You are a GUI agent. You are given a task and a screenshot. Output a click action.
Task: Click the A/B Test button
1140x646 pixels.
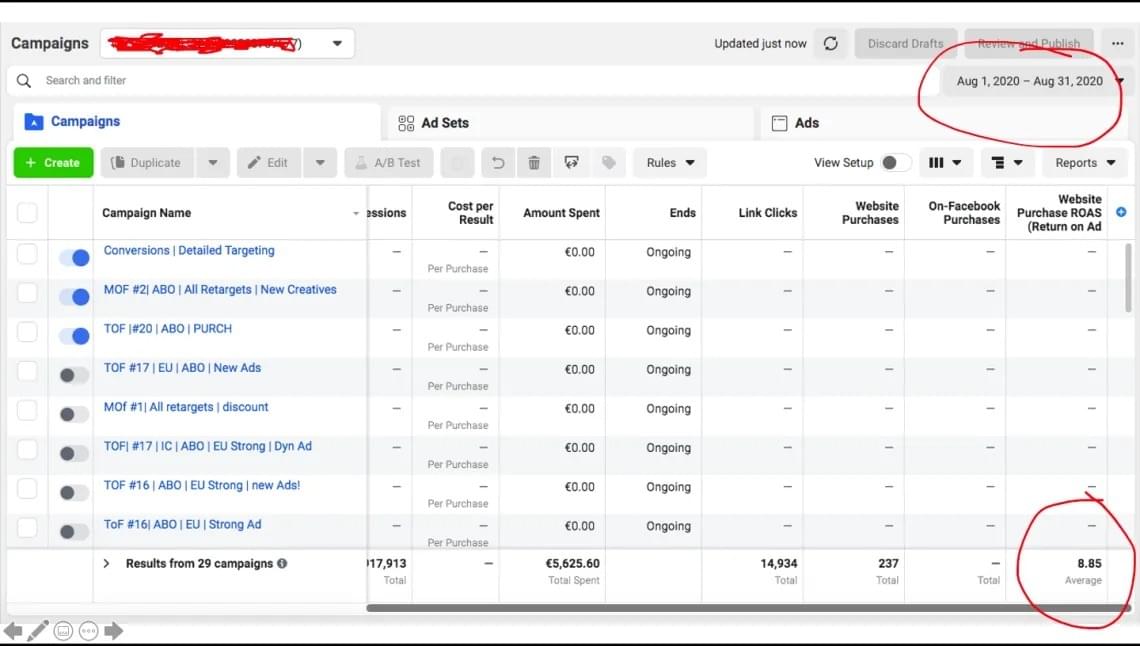tap(389, 163)
